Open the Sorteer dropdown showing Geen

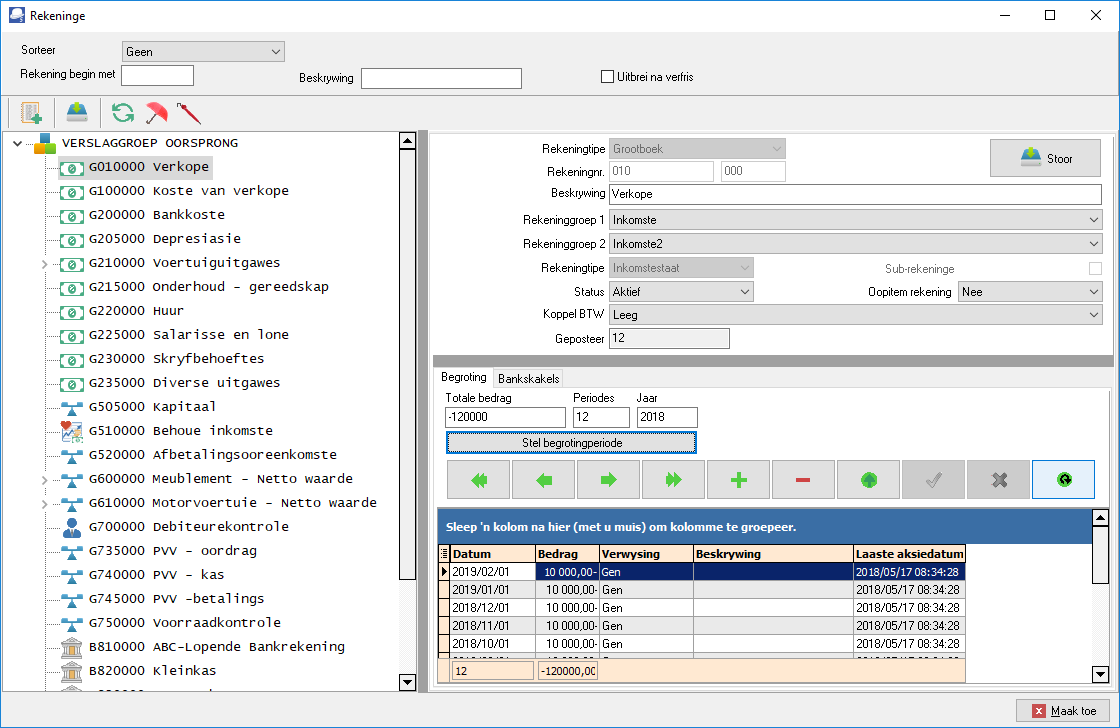pos(204,51)
